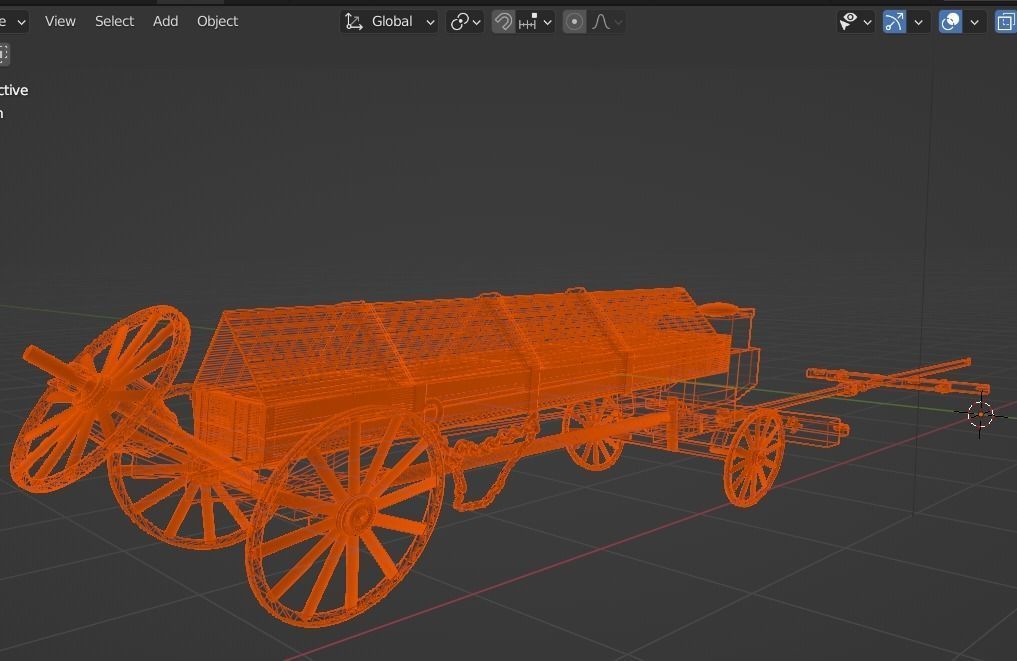Click the View menu label
The height and width of the screenshot is (661, 1017).
coord(59,20)
